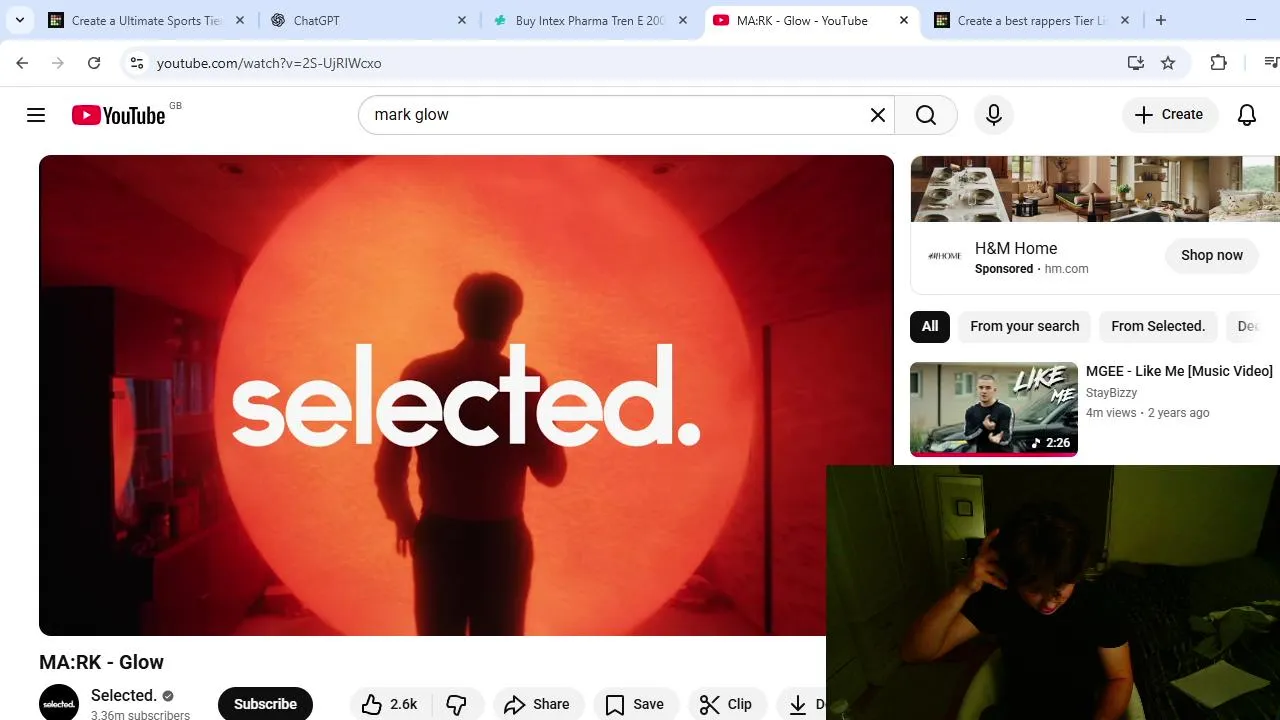Close the best rappers Tier List tab
The image size is (1280, 720).
(x=1125, y=20)
